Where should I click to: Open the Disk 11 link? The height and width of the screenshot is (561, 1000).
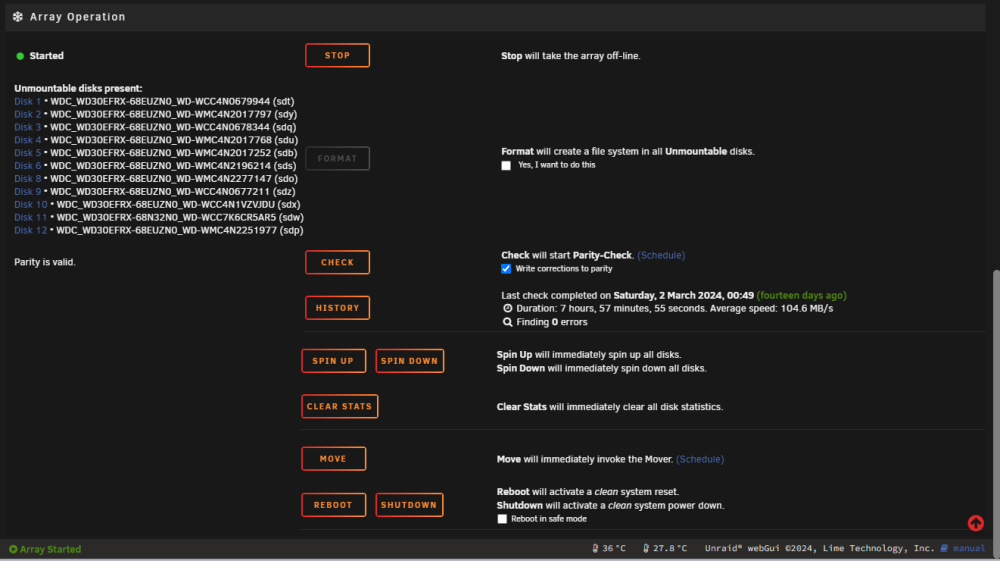click(31, 217)
